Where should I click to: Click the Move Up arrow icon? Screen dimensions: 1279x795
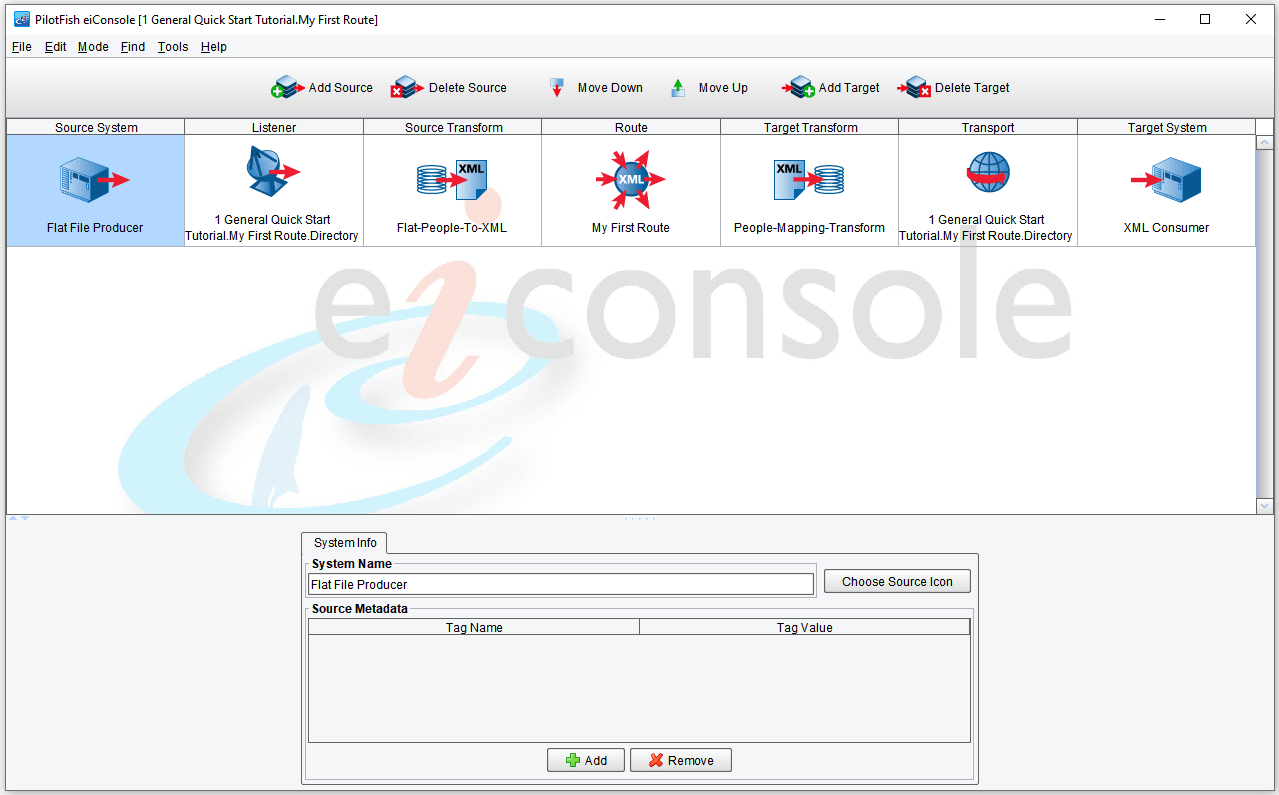coord(678,88)
